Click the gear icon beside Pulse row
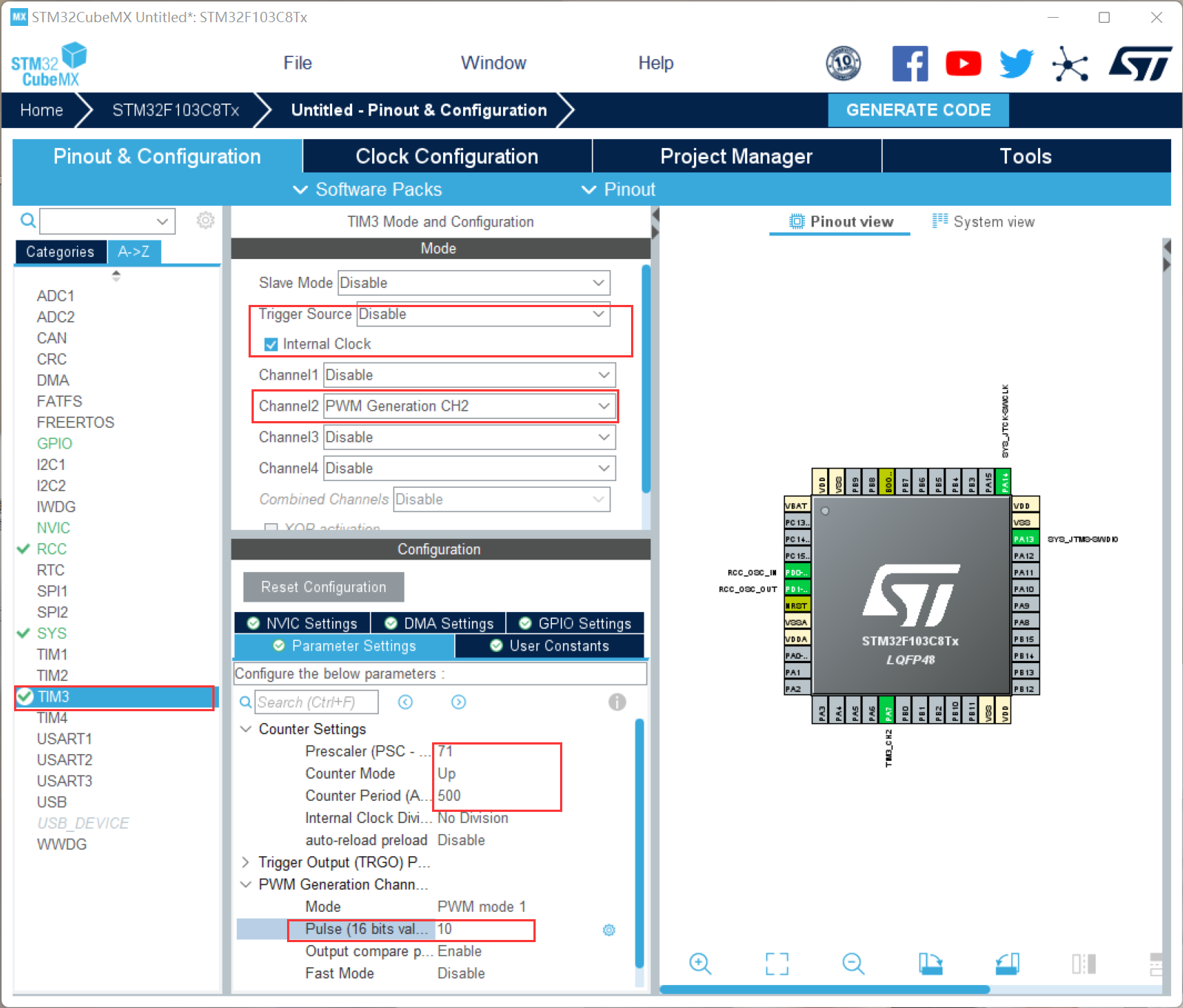 609,930
